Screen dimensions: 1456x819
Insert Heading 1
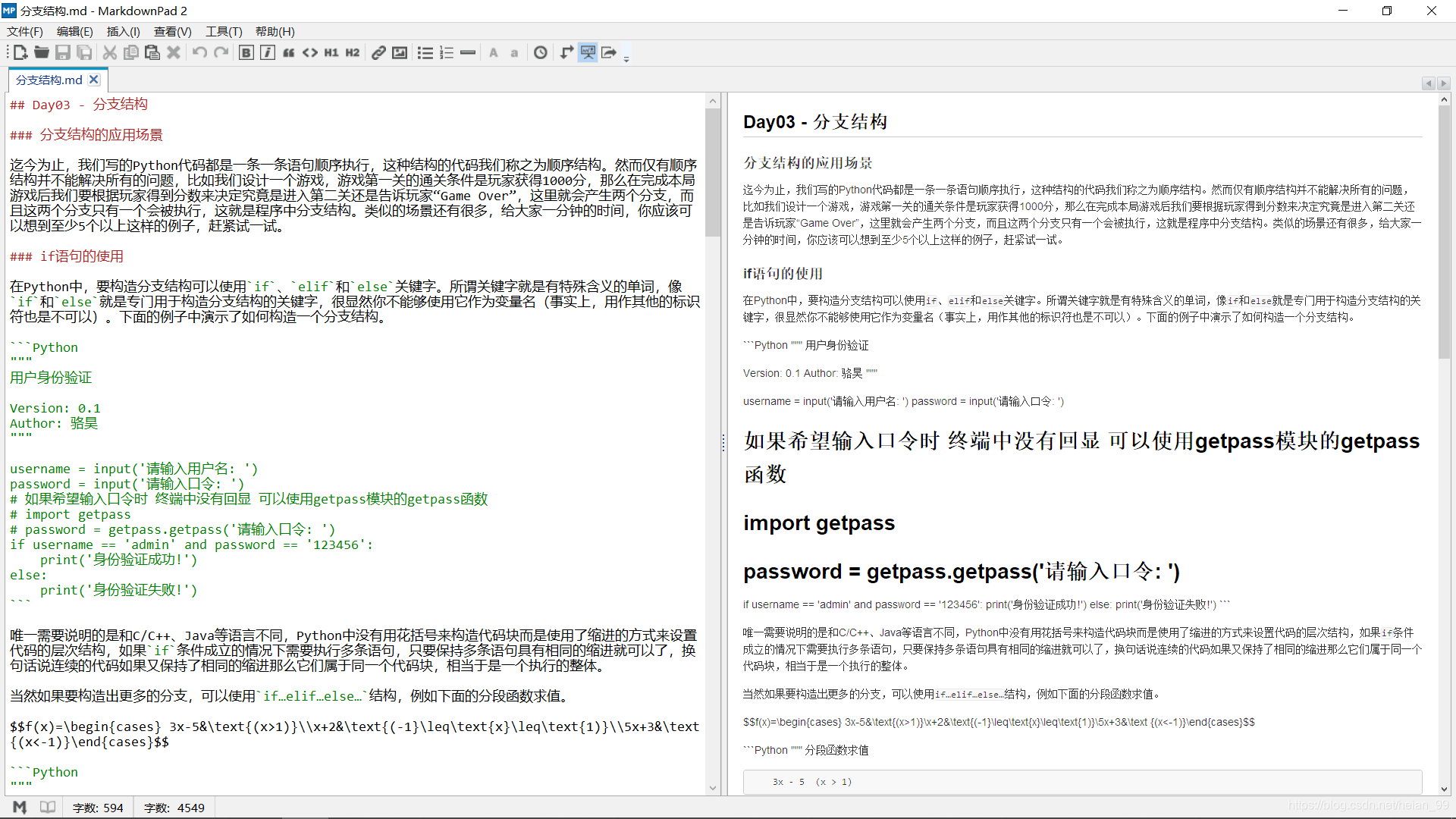click(331, 52)
